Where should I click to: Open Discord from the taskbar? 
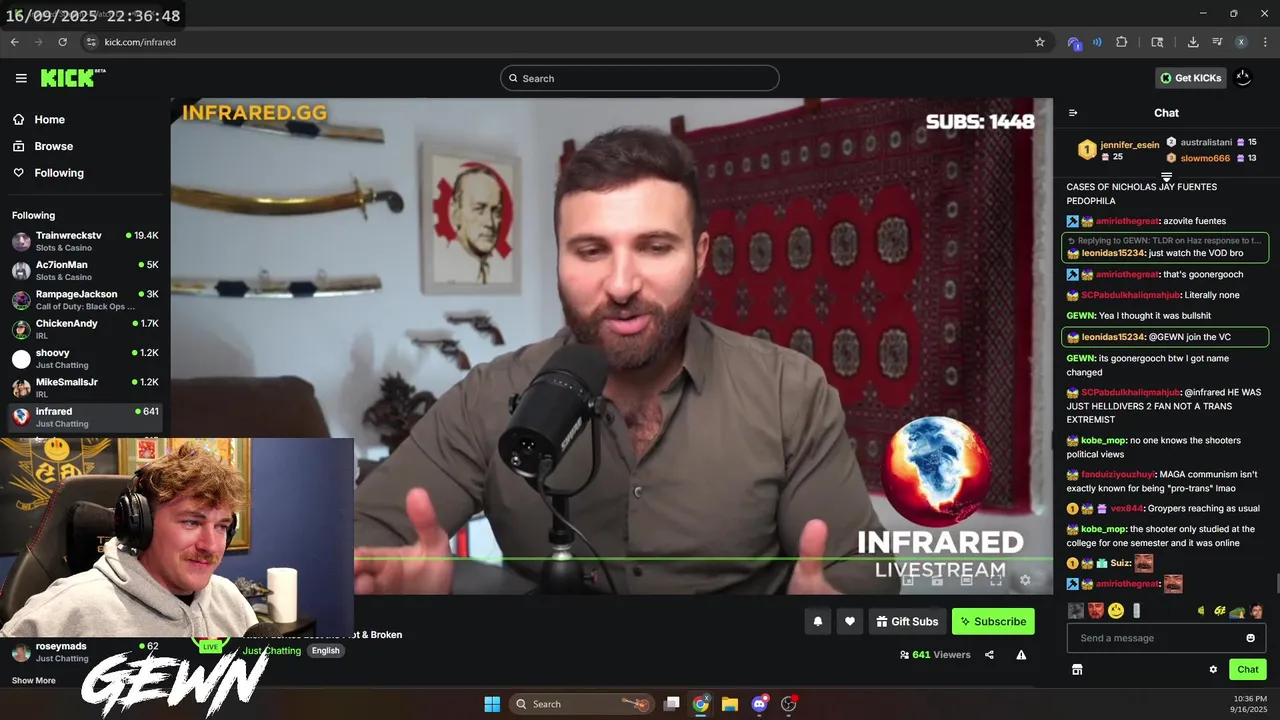point(759,704)
